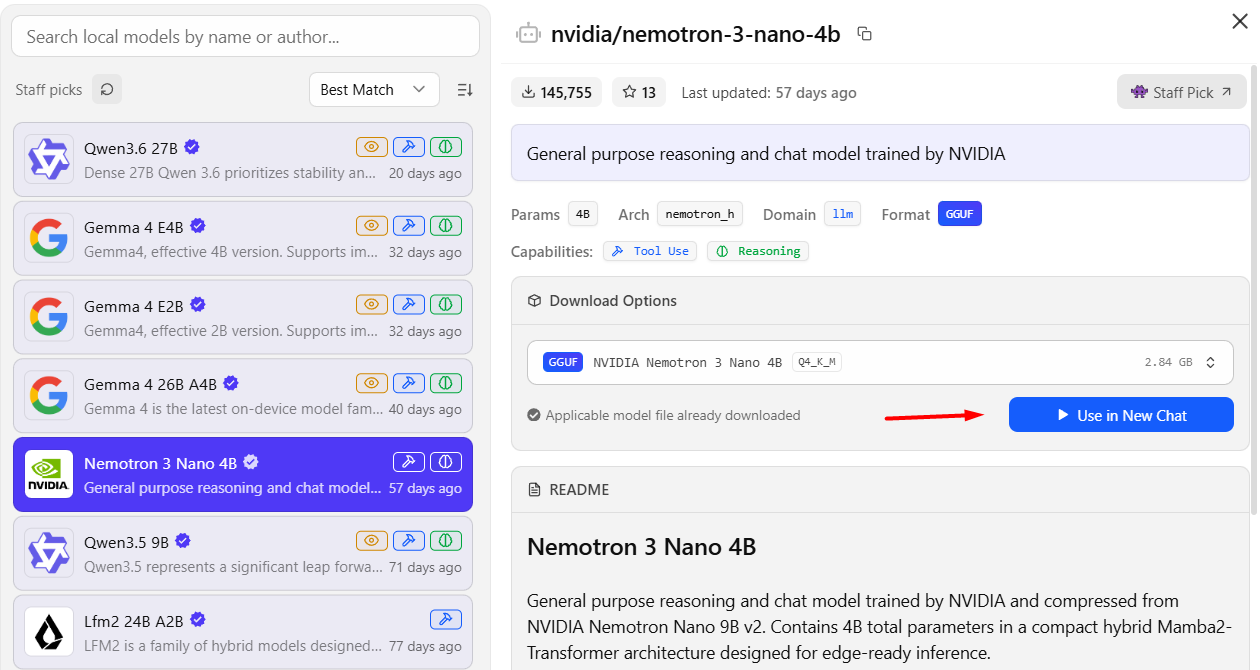Click the README section header
Image resolution: width=1260 pixels, height=670 pixels.
(880, 490)
